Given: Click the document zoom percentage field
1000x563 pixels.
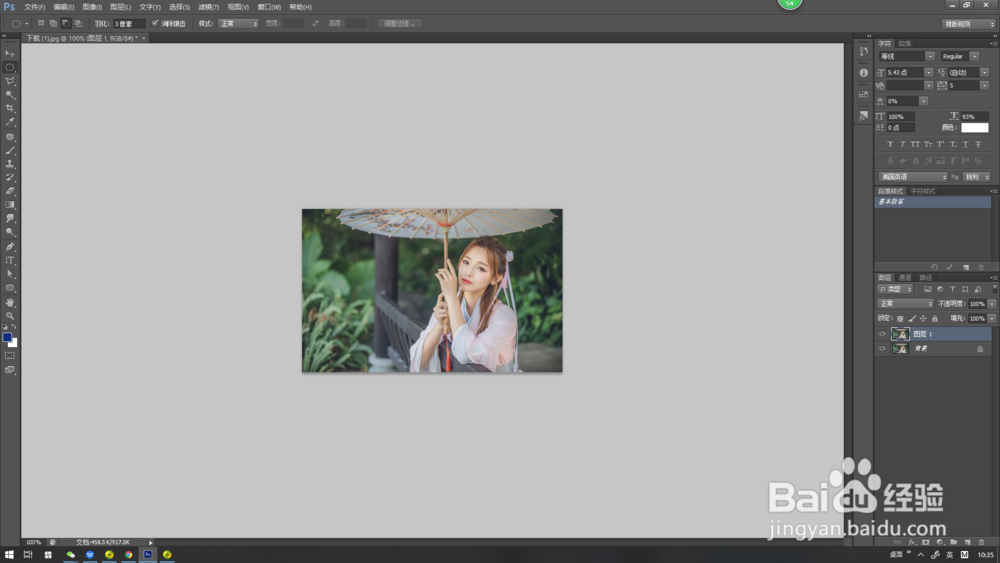Looking at the screenshot, I should pos(33,543).
